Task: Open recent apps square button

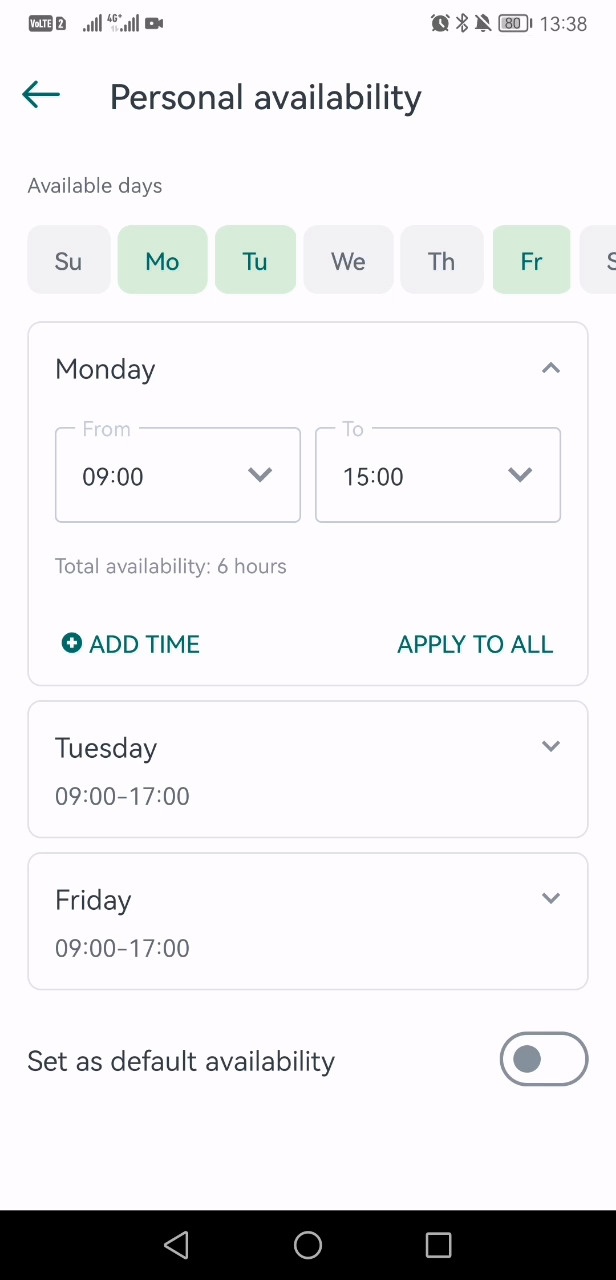Action: [438, 1244]
